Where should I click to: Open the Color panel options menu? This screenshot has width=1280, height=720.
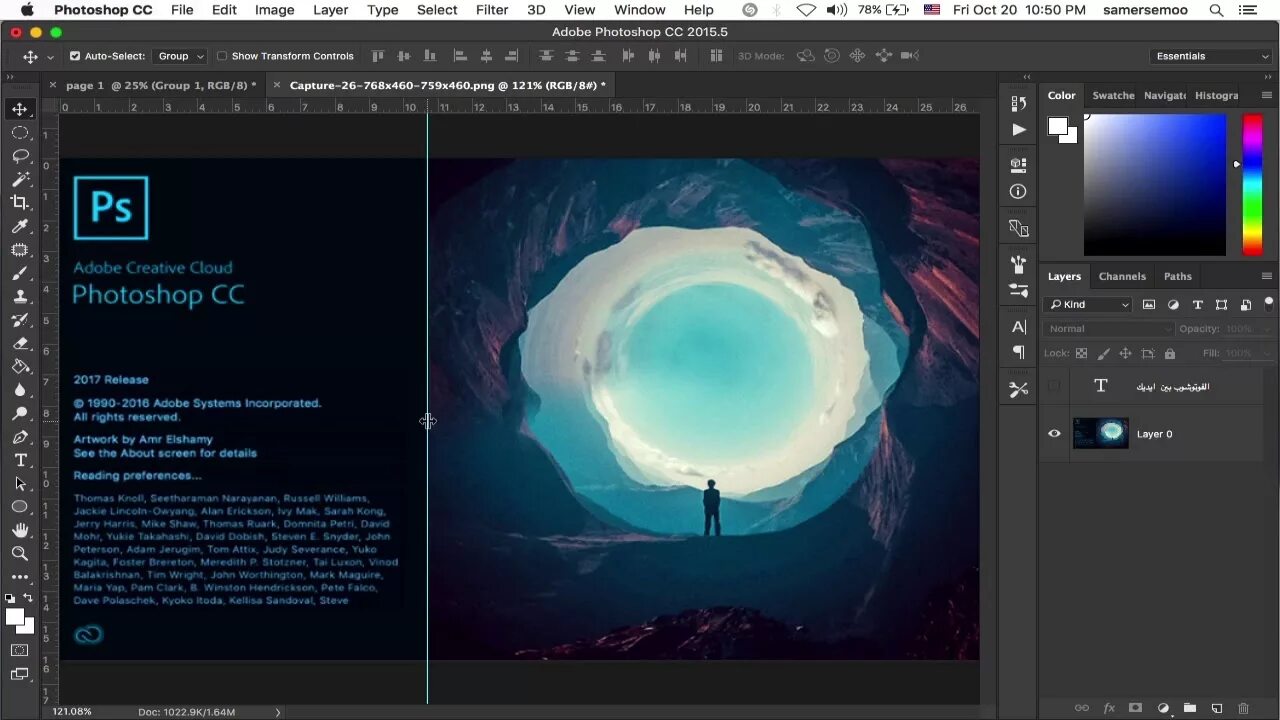1267,95
